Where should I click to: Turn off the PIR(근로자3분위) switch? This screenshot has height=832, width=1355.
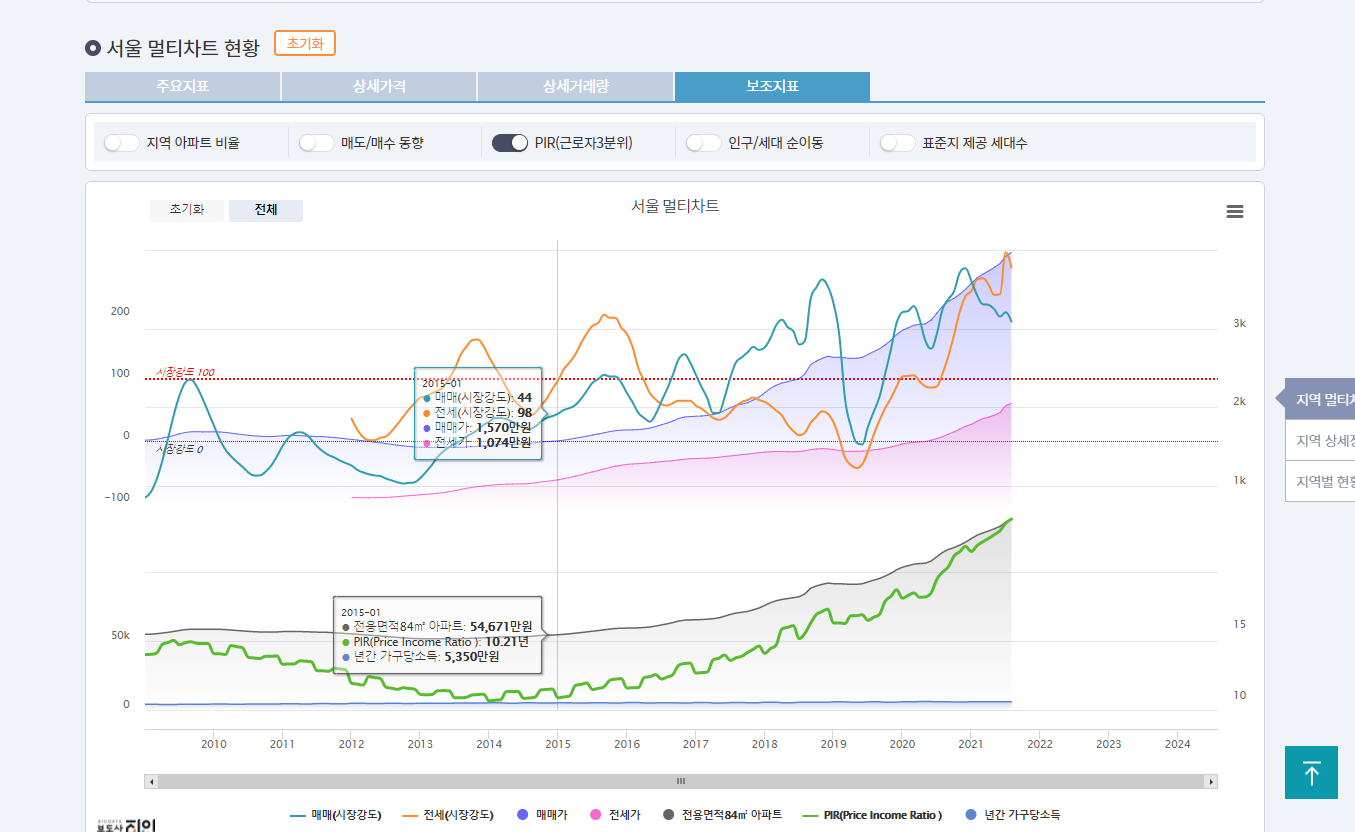click(x=510, y=143)
